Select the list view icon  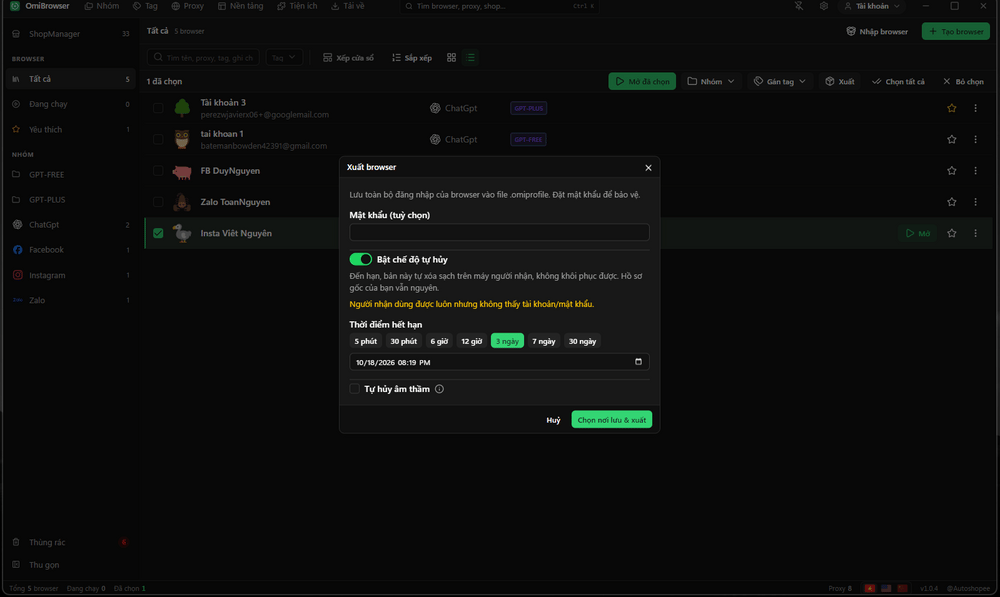pyautogui.click(x=471, y=57)
